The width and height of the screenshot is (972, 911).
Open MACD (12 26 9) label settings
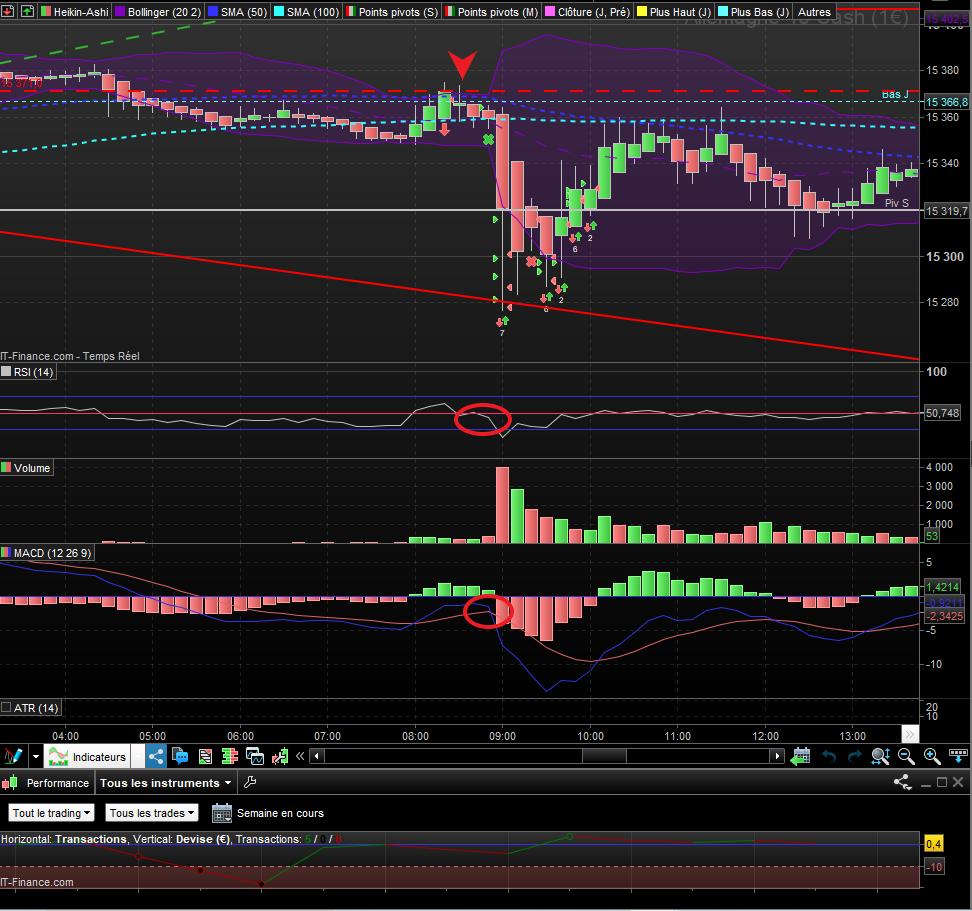tap(53, 553)
